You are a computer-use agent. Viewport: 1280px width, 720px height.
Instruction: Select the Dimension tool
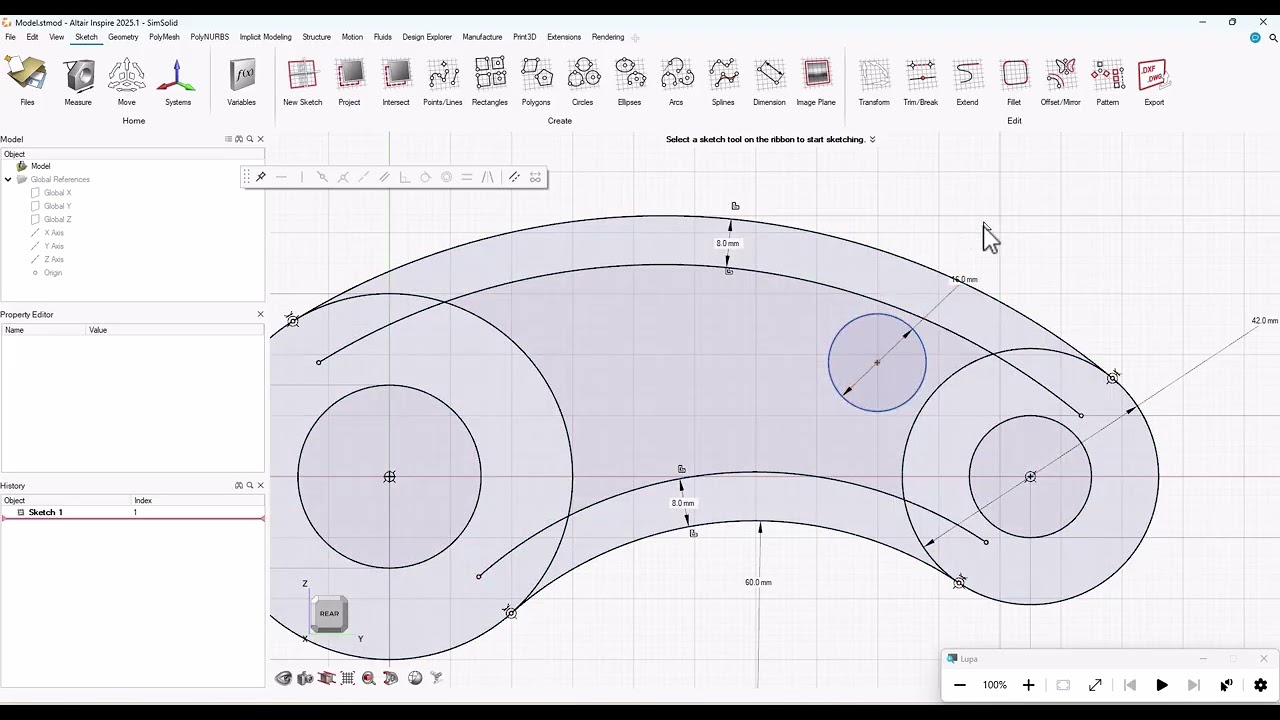coord(769,75)
